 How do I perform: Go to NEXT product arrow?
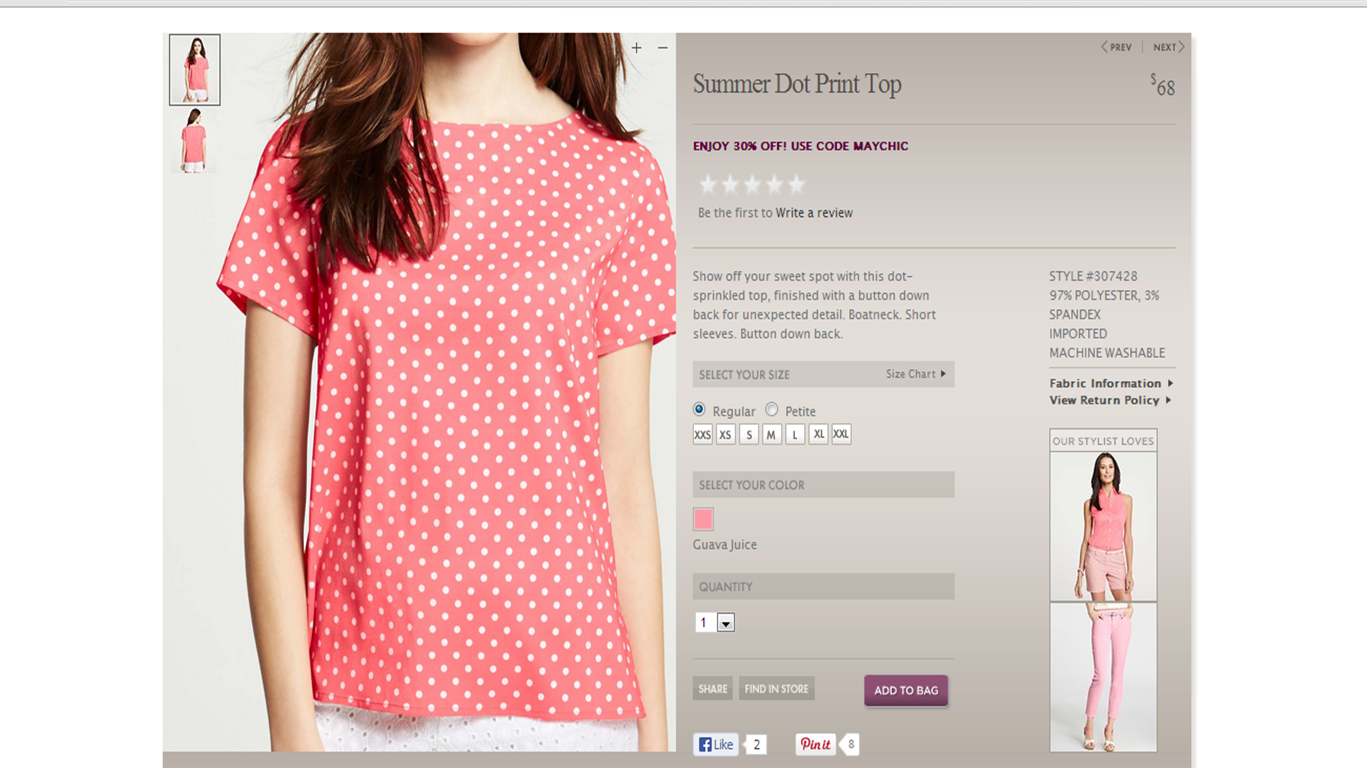1168,47
